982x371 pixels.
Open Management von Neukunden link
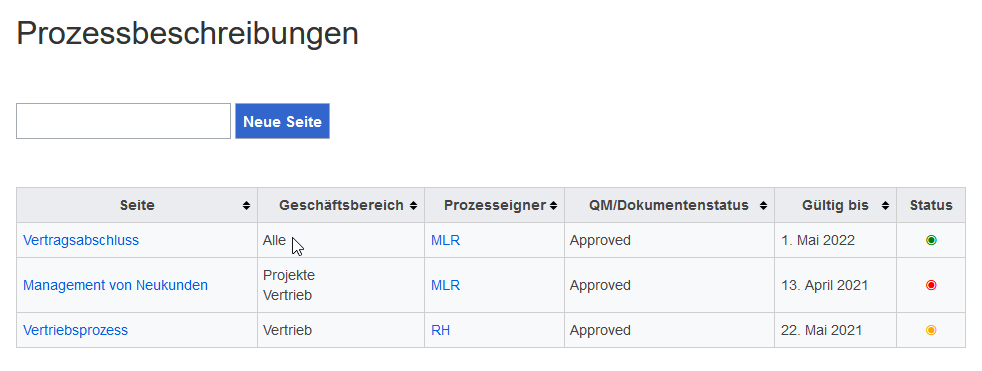(115, 285)
